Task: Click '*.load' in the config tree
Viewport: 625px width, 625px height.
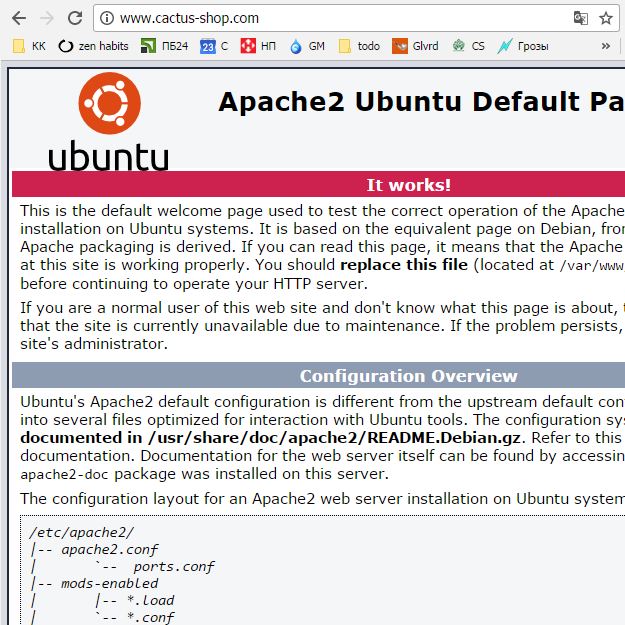Action: pyautogui.click(x=151, y=600)
